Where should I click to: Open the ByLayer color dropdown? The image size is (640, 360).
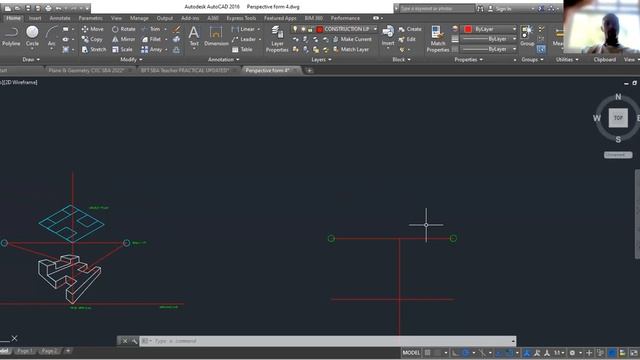tap(514, 29)
